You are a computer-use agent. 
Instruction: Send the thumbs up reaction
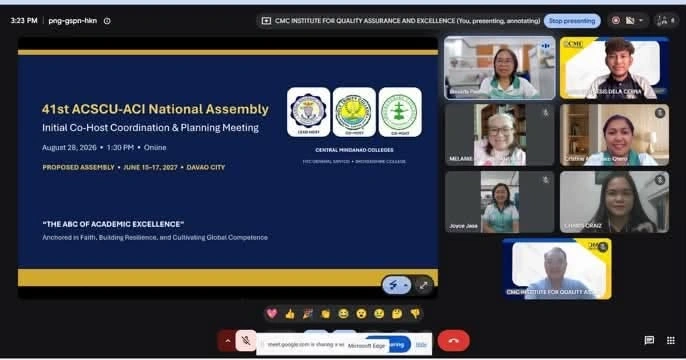pyautogui.click(x=290, y=313)
